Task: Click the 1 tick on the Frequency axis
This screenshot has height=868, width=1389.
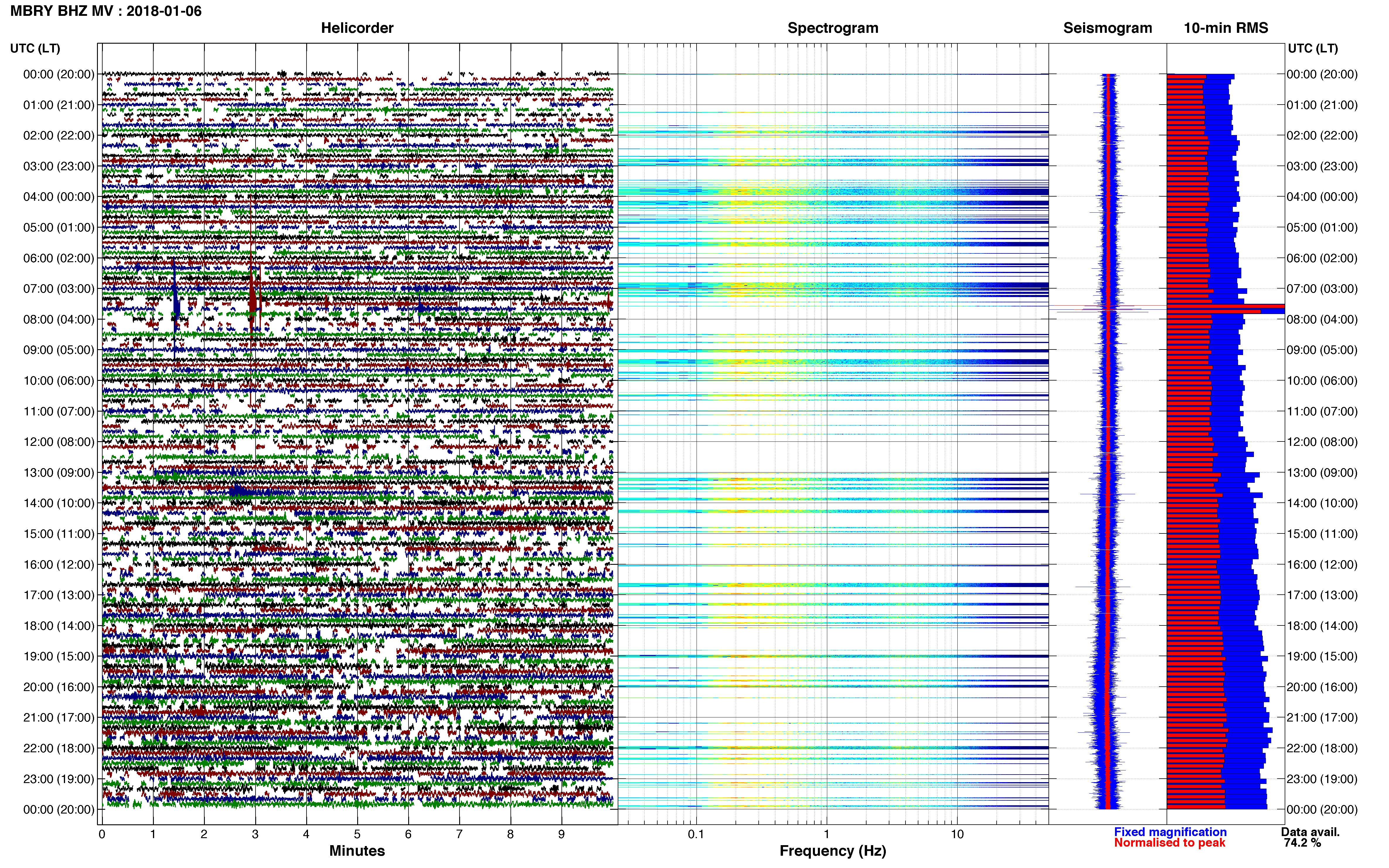Action: coord(826,834)
